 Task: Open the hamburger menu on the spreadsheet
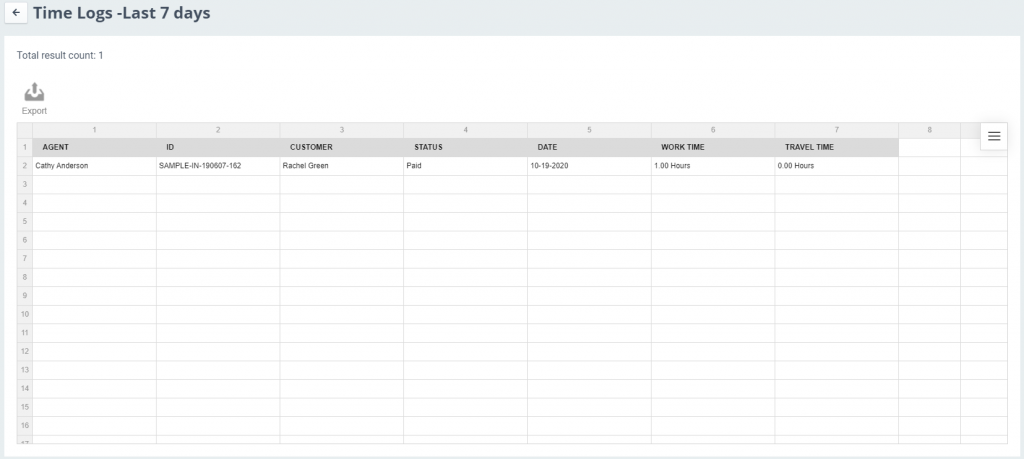994,136
